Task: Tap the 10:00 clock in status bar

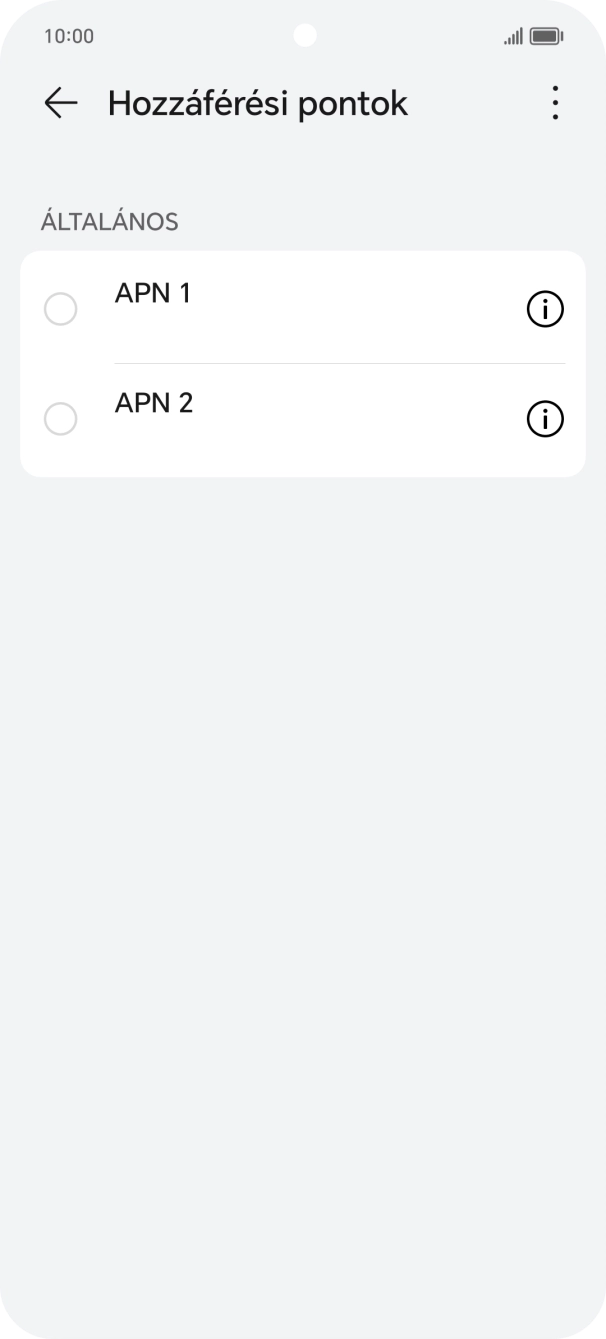Action: click(69, 37)
